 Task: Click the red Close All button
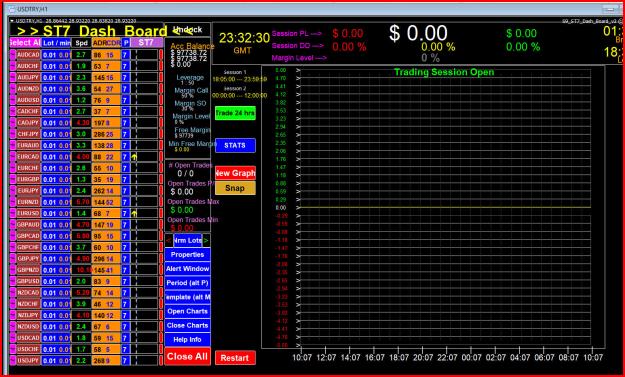click(187, 356)
